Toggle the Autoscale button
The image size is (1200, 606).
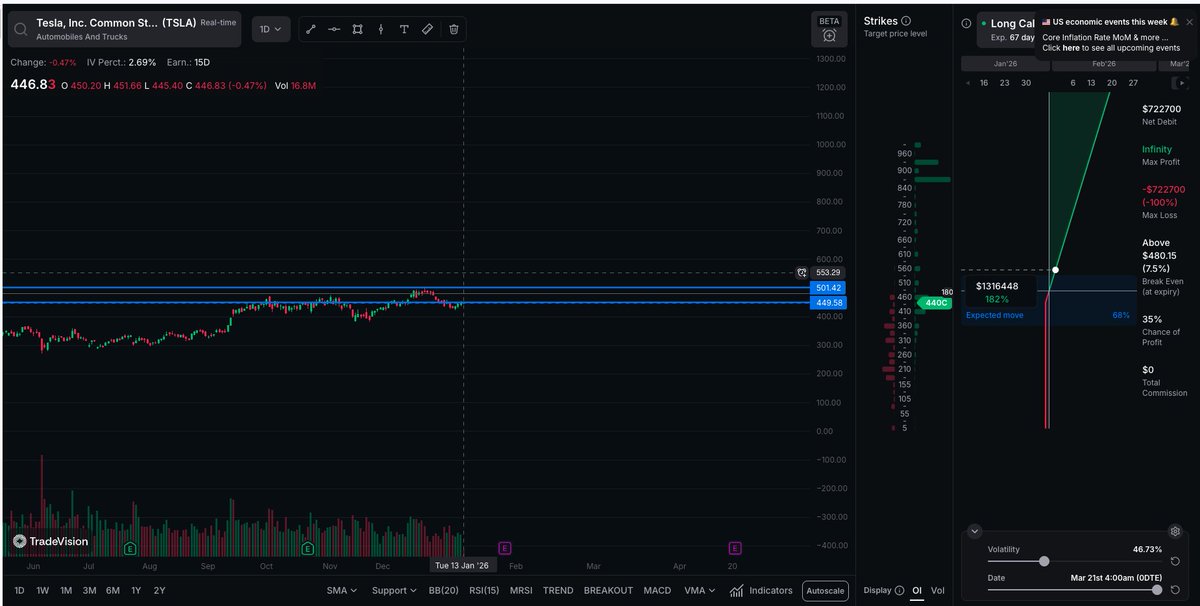click(825, 591)
